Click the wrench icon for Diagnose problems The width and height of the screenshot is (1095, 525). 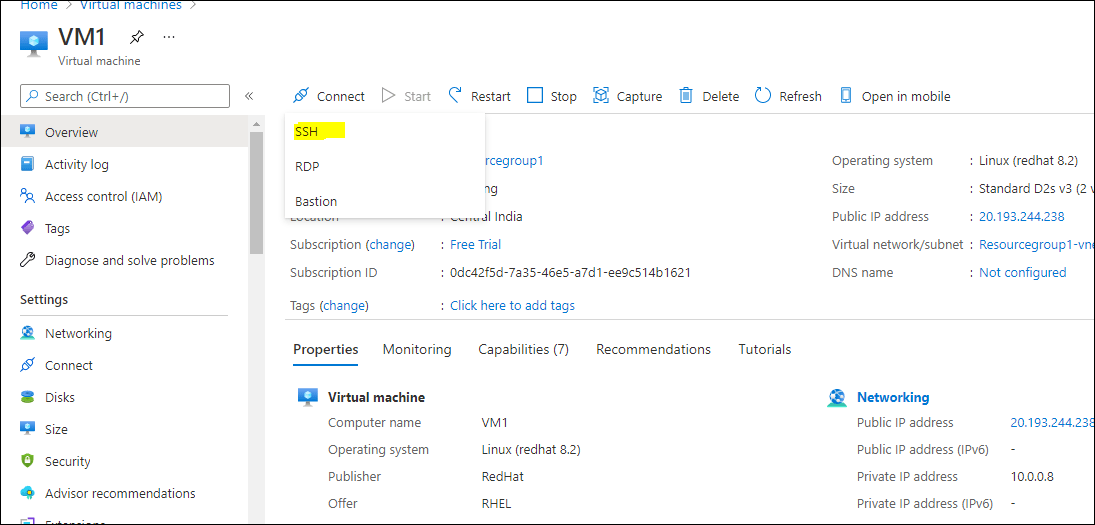(27, 260)
